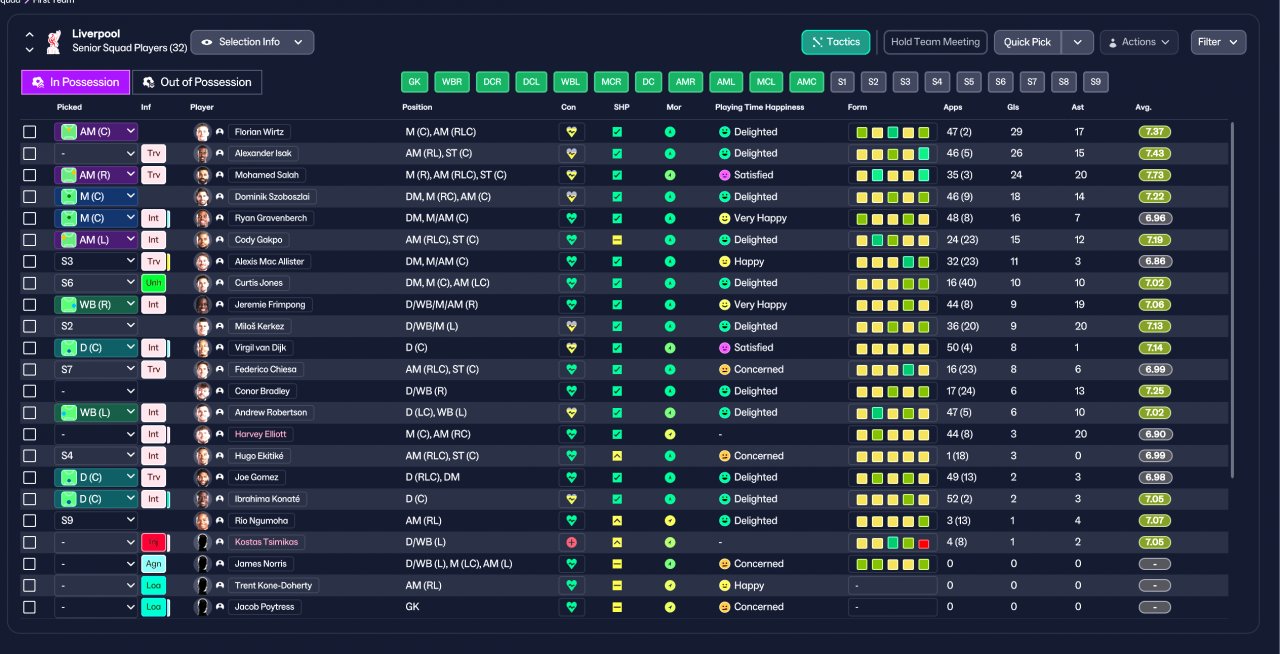The width and height of the screenshot is (1280, 654).
Task: Open the arrow next to Quick Pick
Action: click(x=1077, y=42)
